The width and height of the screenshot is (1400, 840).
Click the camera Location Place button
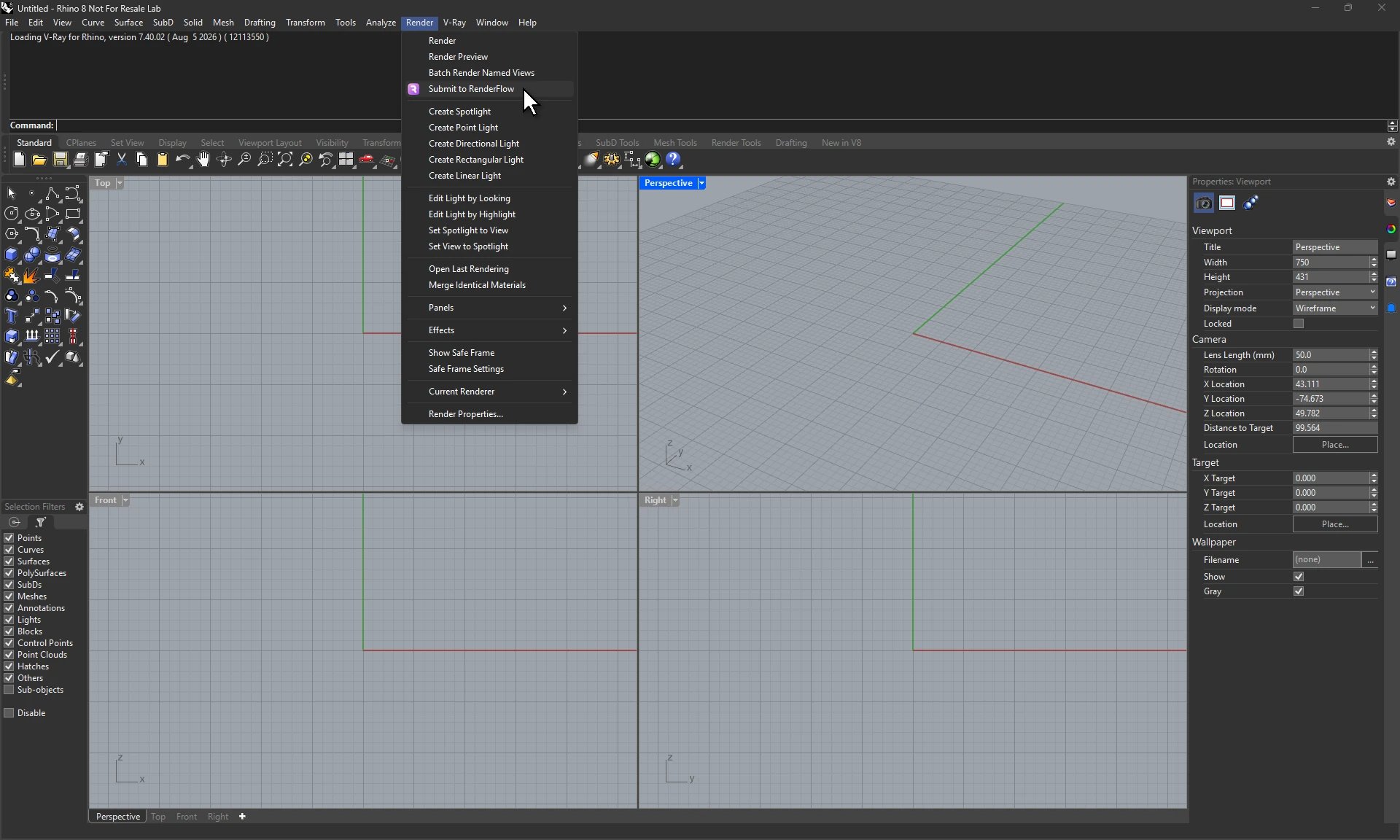[x=1335, y=445]
